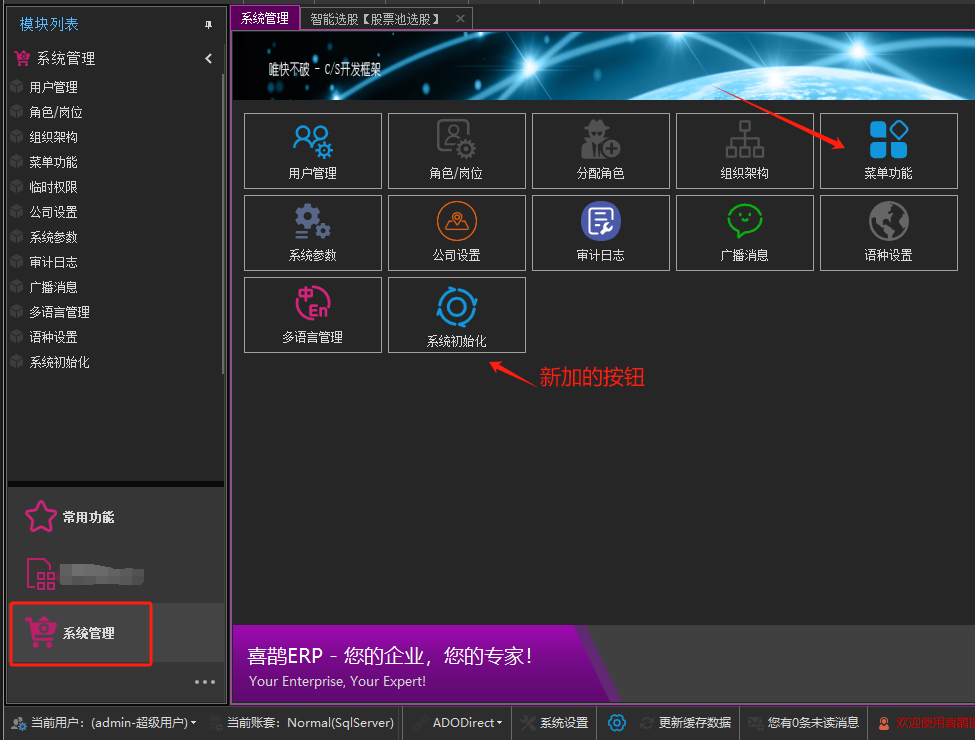Click the ADODirect plug icon in status bar

421,723
